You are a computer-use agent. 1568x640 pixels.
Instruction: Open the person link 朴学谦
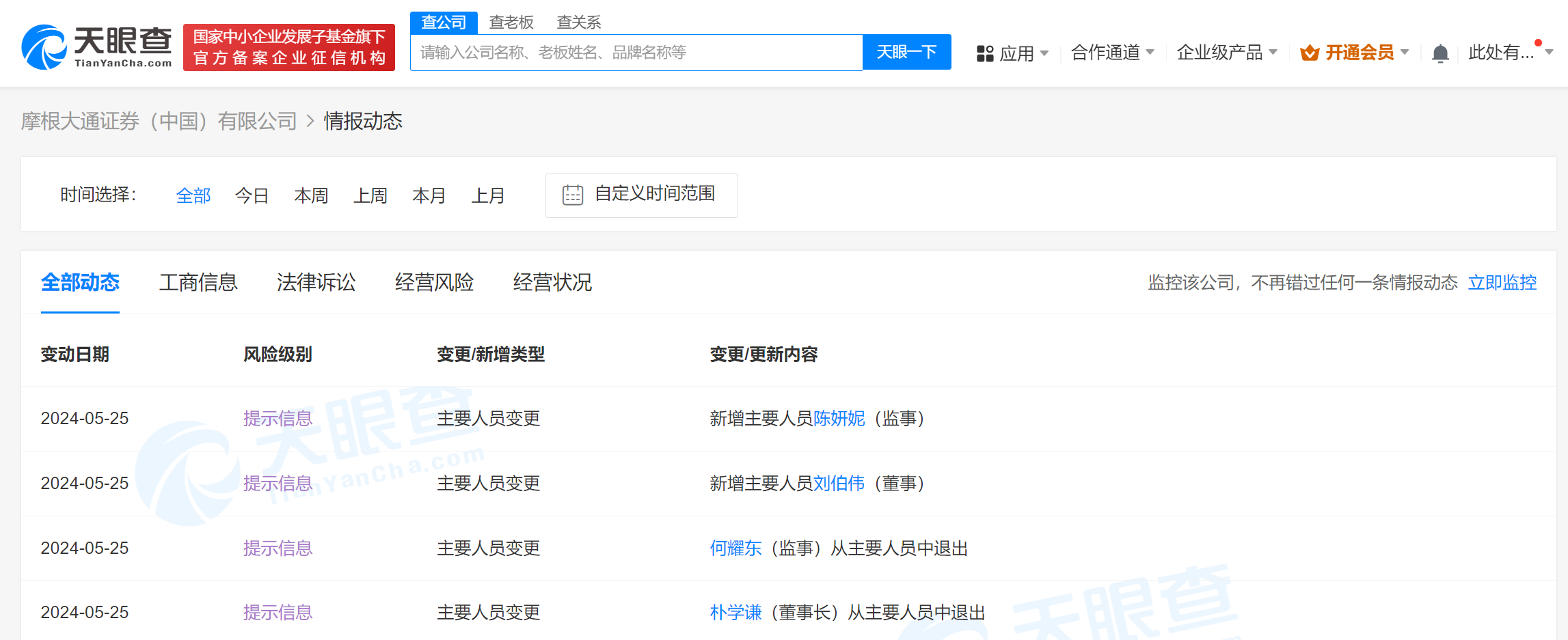click(736, 613)
